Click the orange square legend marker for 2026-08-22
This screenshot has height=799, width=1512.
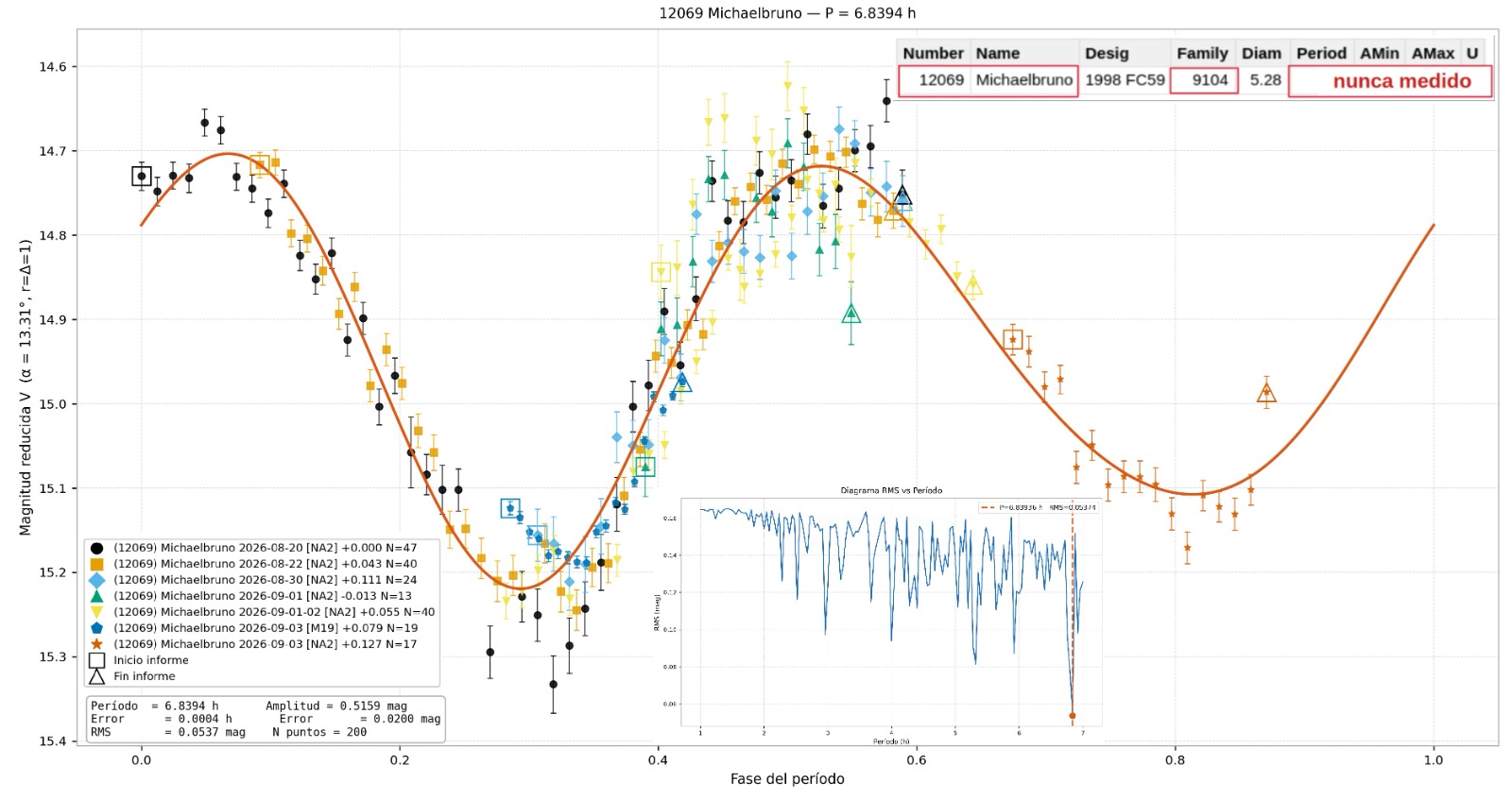pyautogui.click(x=96, y=564)
